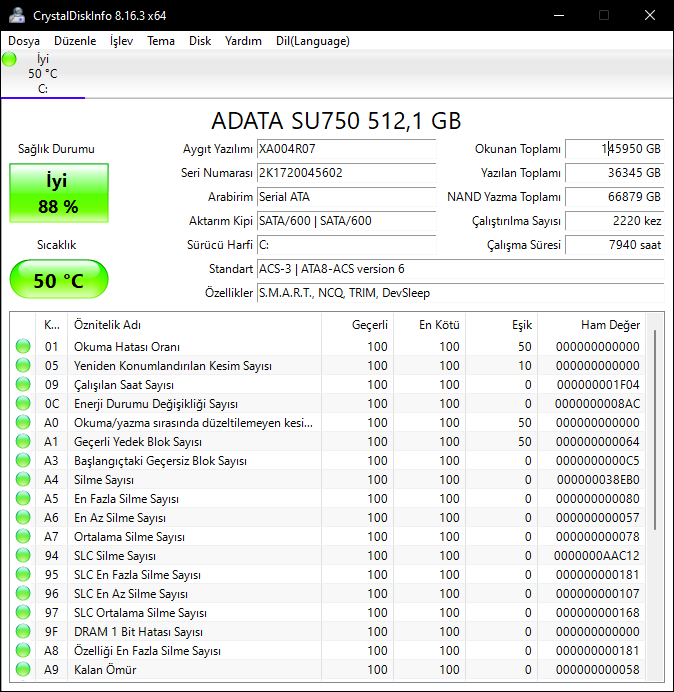Click the attribute list vertical scrollbar
Screen dimensions: 674x692
coord(655,429)
